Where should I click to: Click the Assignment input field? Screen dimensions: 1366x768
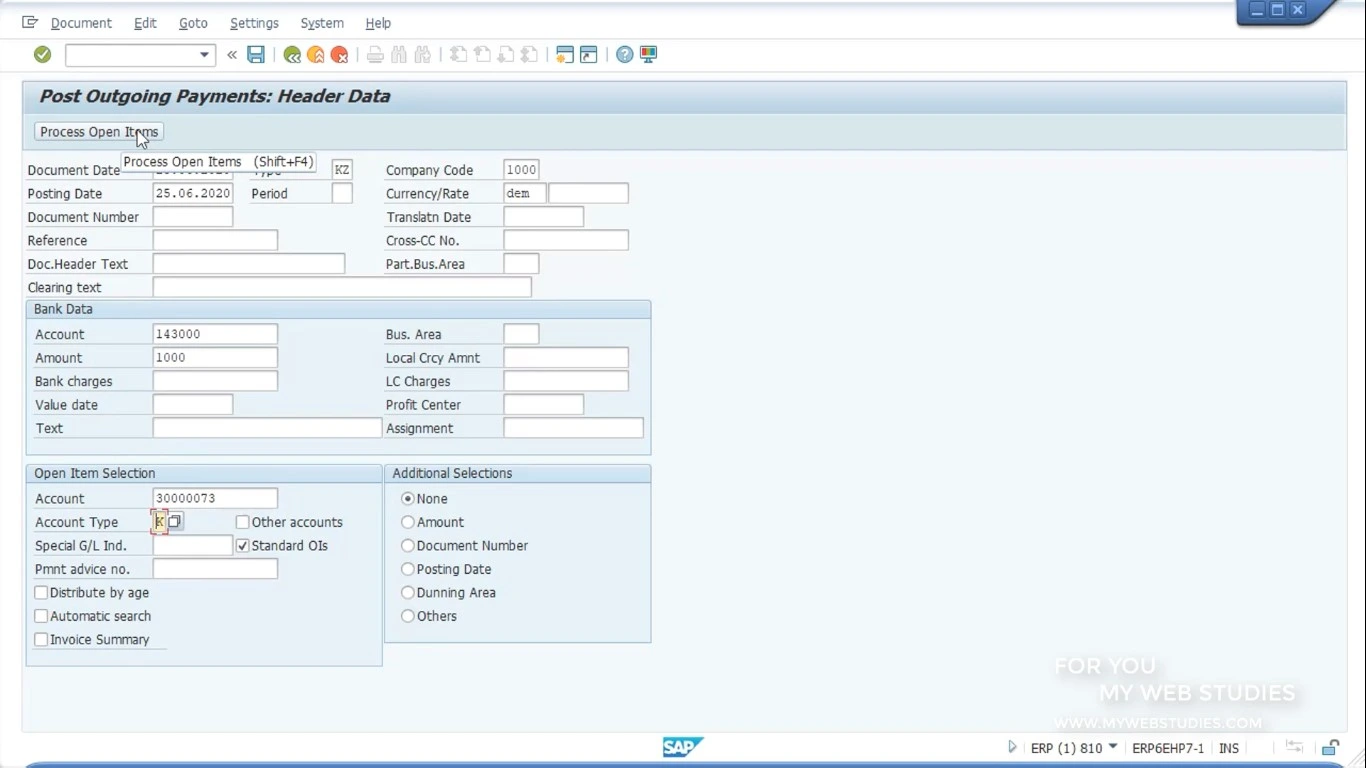coord(573,429)
